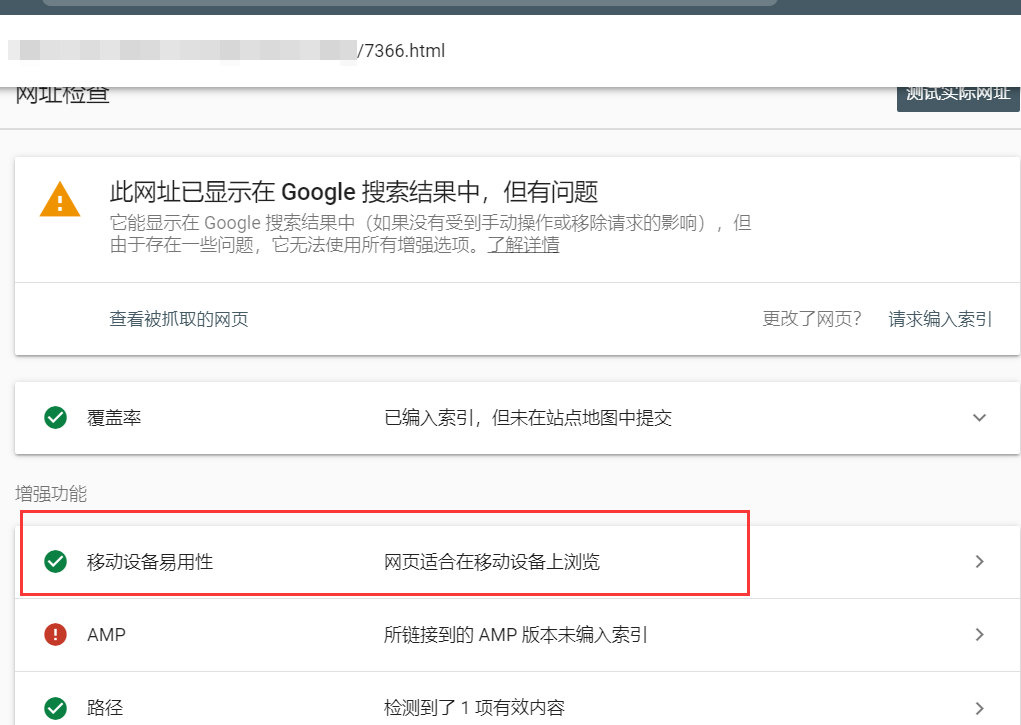
Task: Click the orange warning triangle icon
Action: point(60,199)
